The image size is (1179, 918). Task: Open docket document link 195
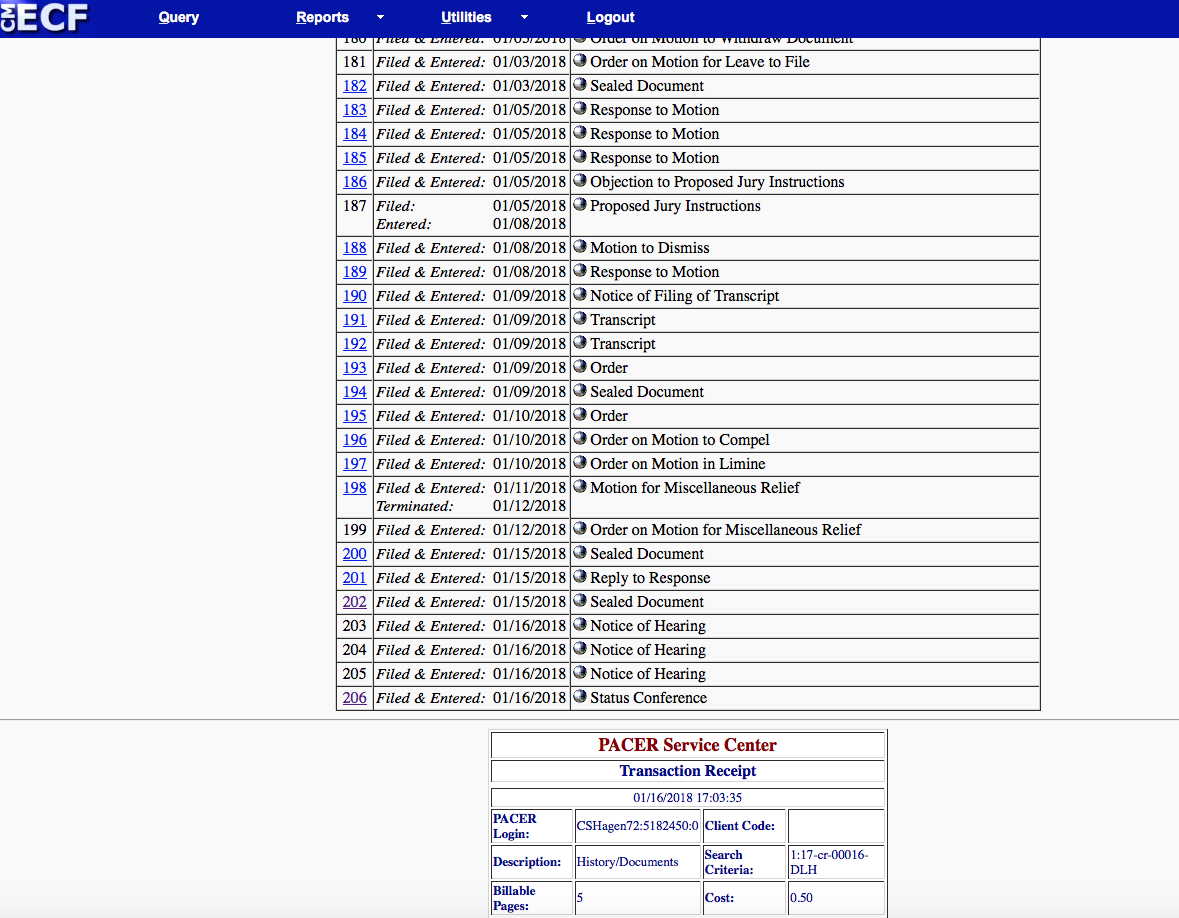pos(355,417)
